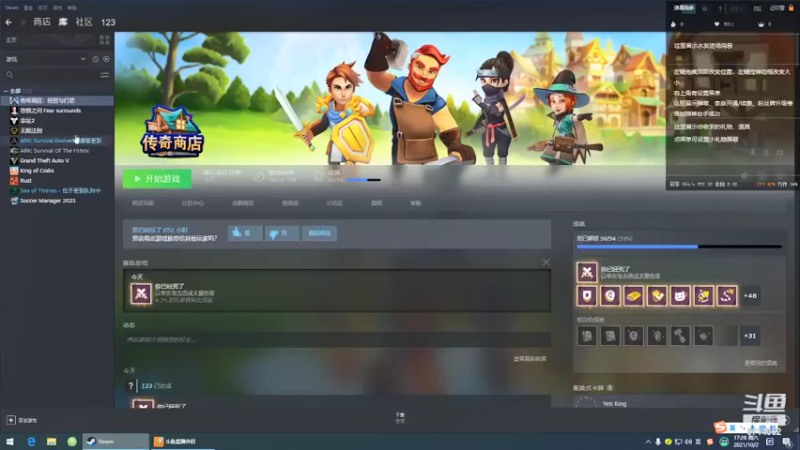Expand the system tray hidden icons
Viewport: 800px width, 450px height.
pos(648,442)
